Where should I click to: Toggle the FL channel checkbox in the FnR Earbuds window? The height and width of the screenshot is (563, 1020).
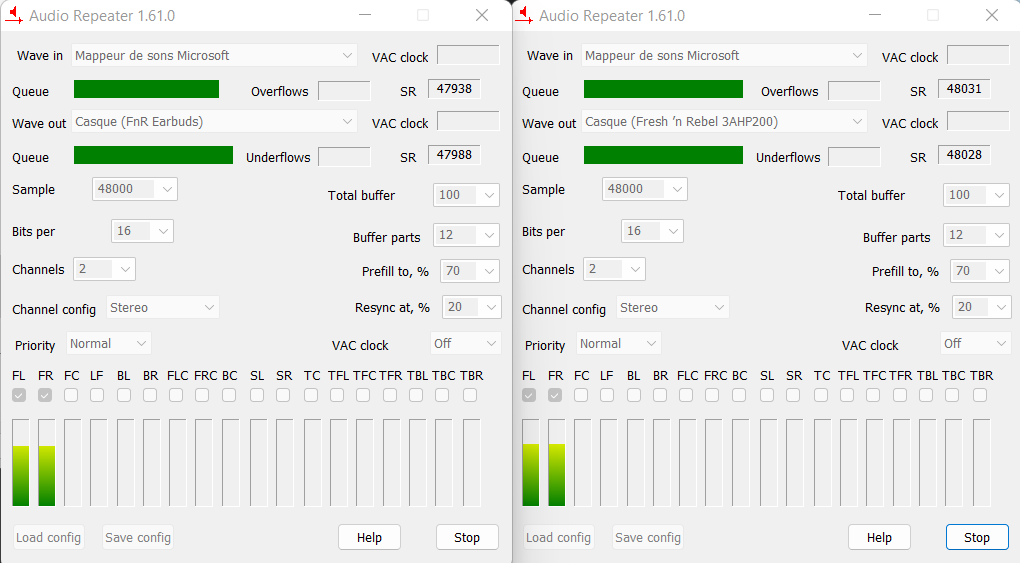pyautogui.click(x=19, y=395)
